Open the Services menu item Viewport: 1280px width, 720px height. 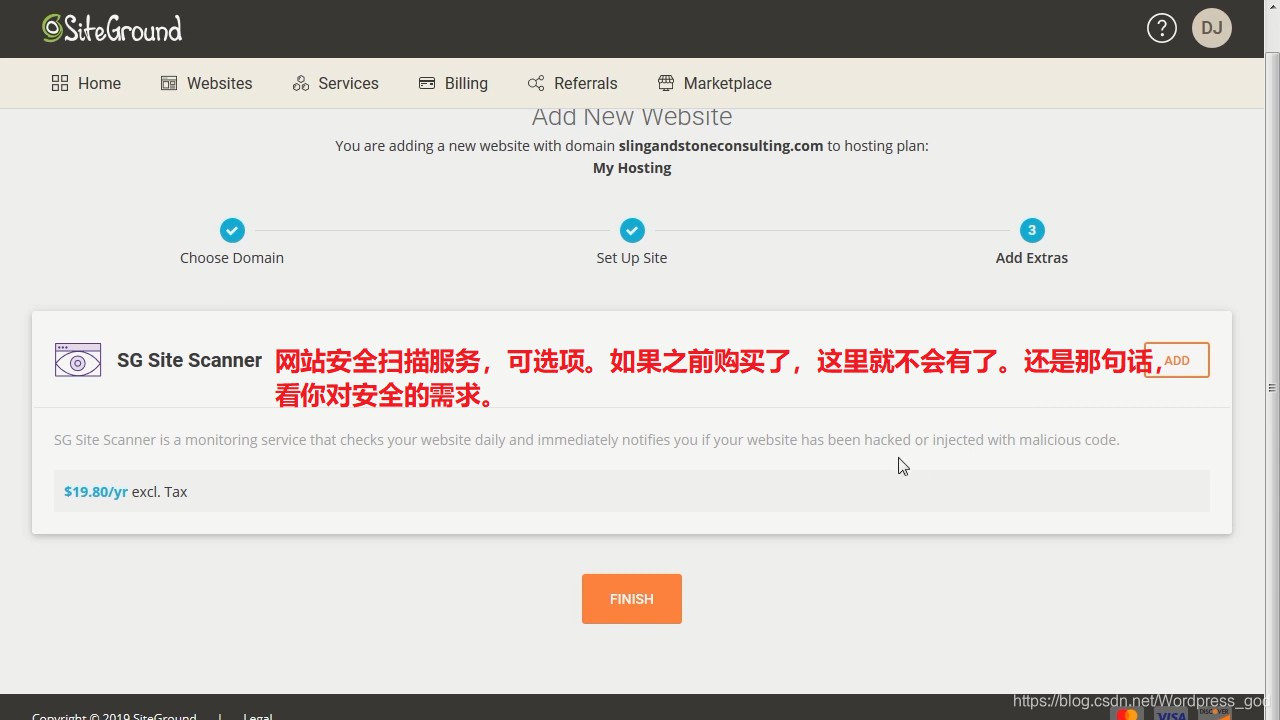[x=336, y=83]
